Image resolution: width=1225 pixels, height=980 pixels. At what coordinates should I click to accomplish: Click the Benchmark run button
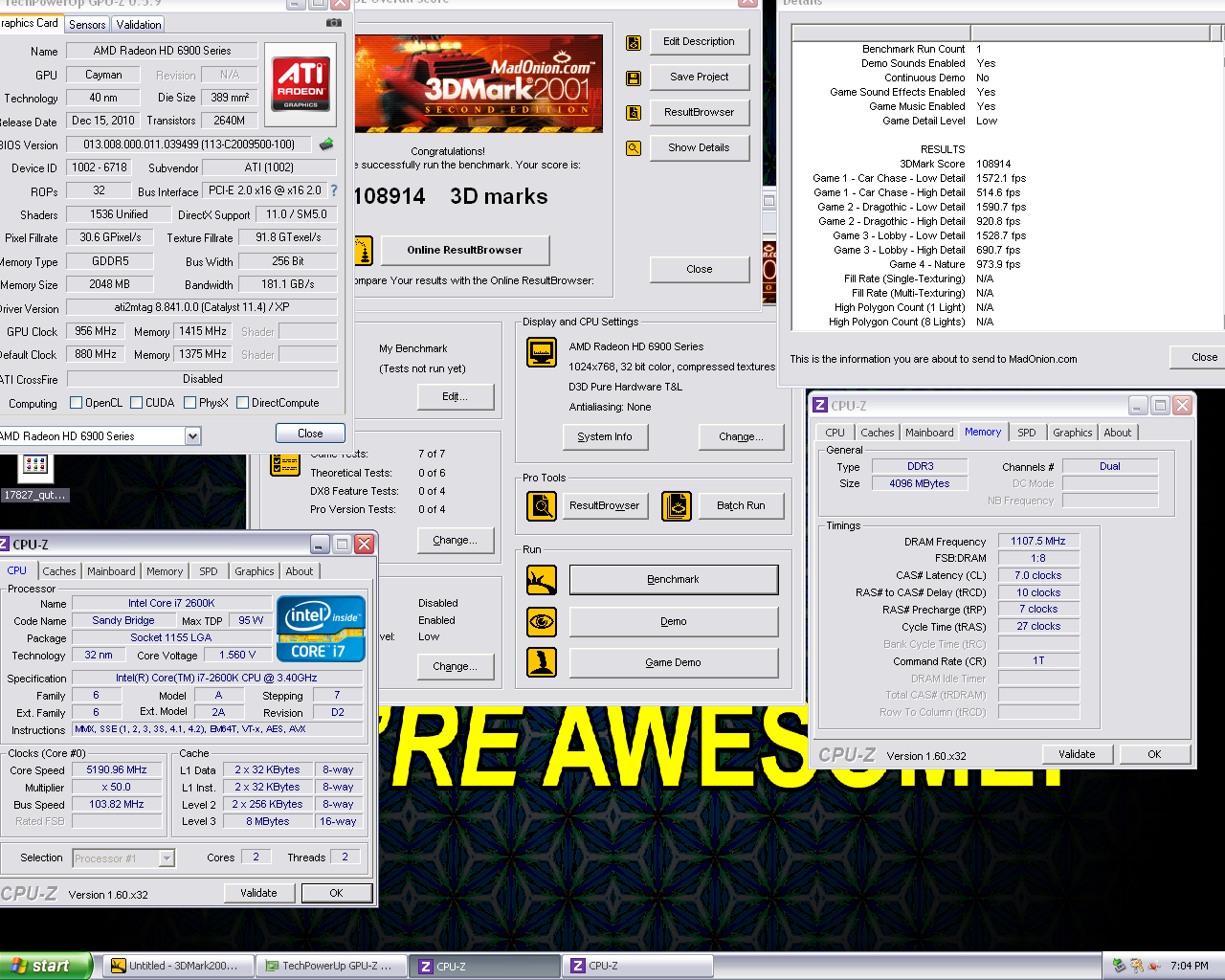674,580
